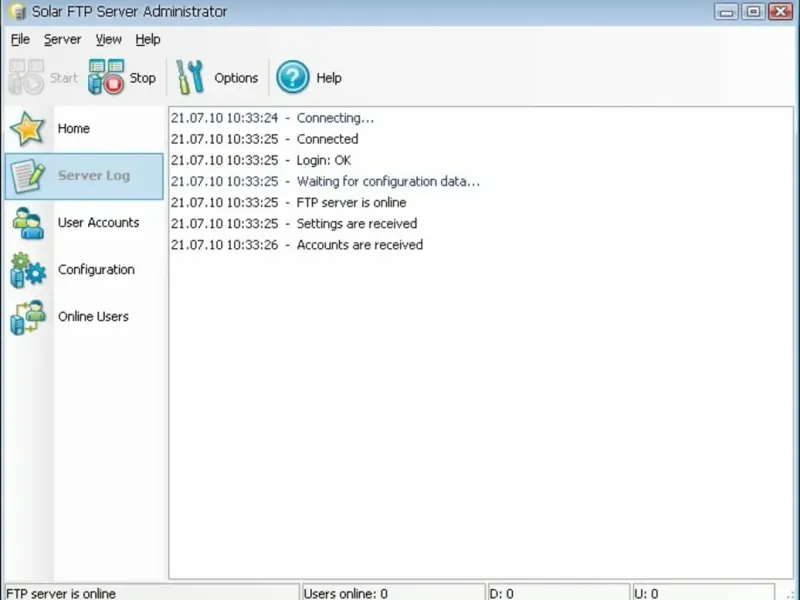Open the User Accounts section label

pyautogui.click(x=98, y=222)
